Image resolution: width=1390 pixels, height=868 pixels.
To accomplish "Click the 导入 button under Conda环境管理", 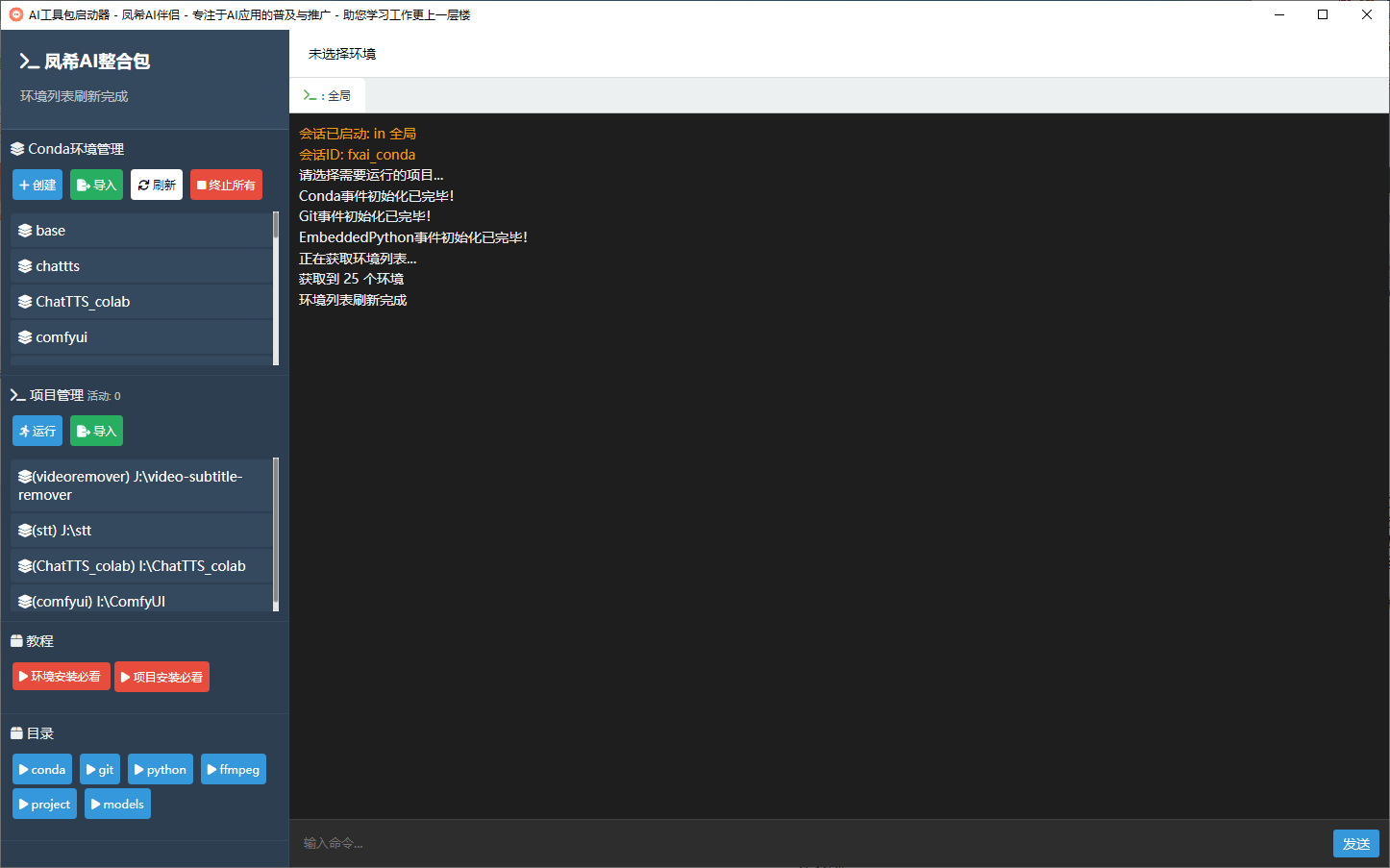I will (96, 185).
